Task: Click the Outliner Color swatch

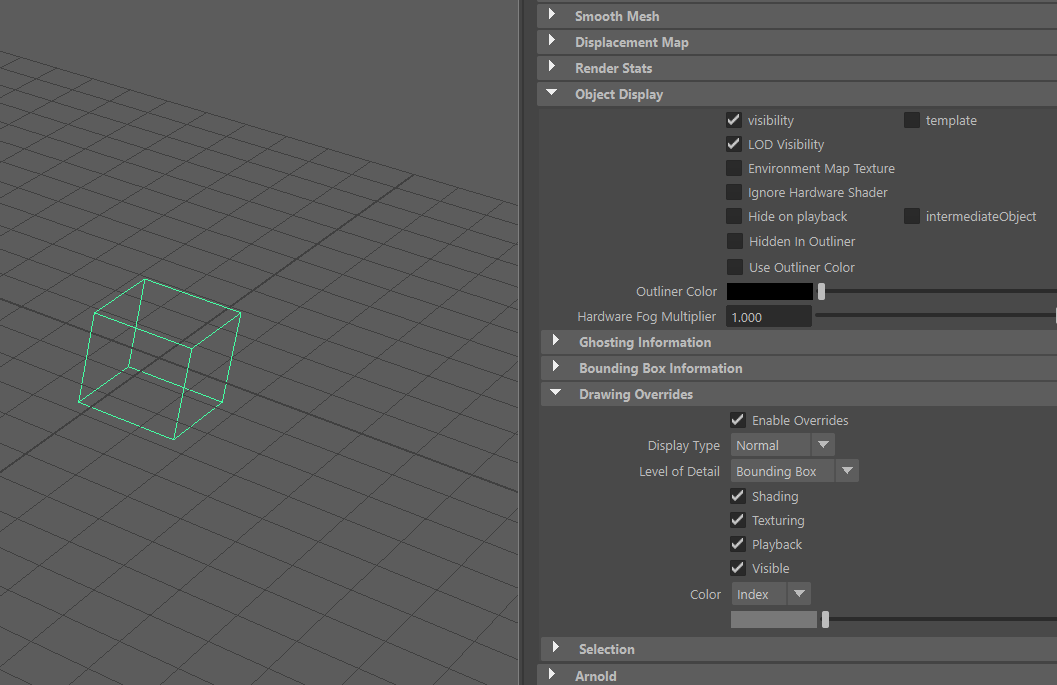Action: pos(770,291)
